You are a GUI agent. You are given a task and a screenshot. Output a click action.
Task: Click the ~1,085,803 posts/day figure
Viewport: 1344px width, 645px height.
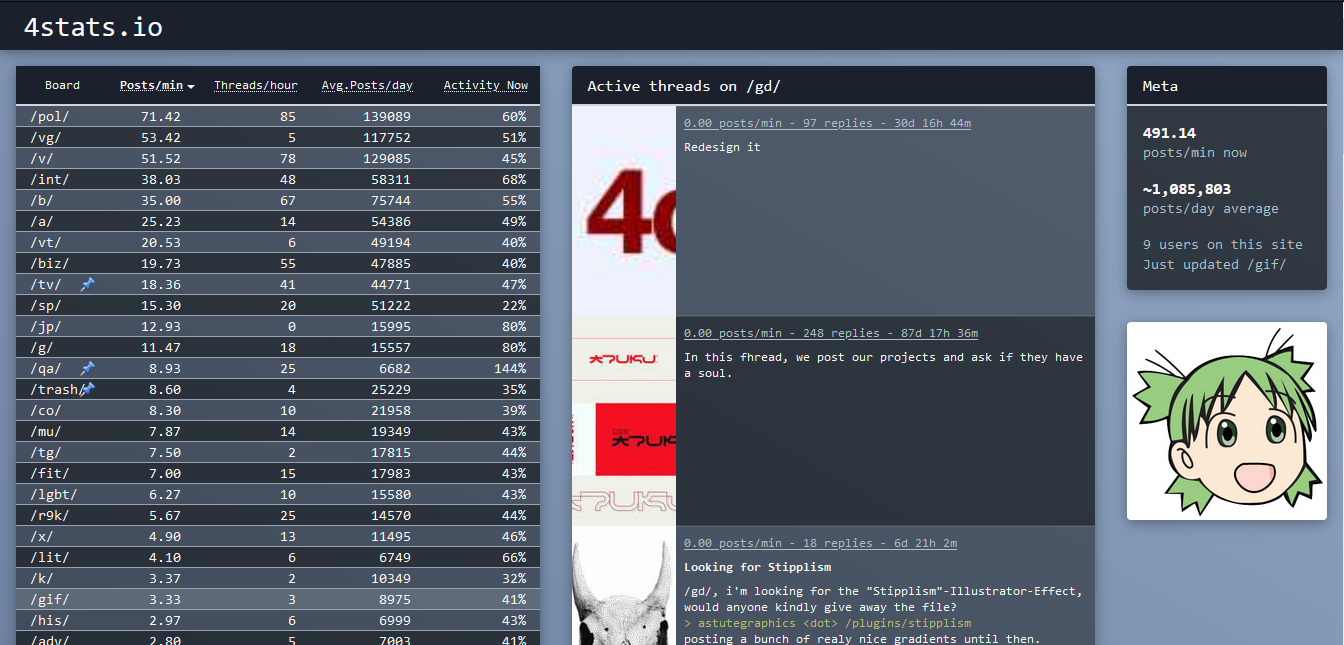pyautogui.click(x=1187, y=189)
